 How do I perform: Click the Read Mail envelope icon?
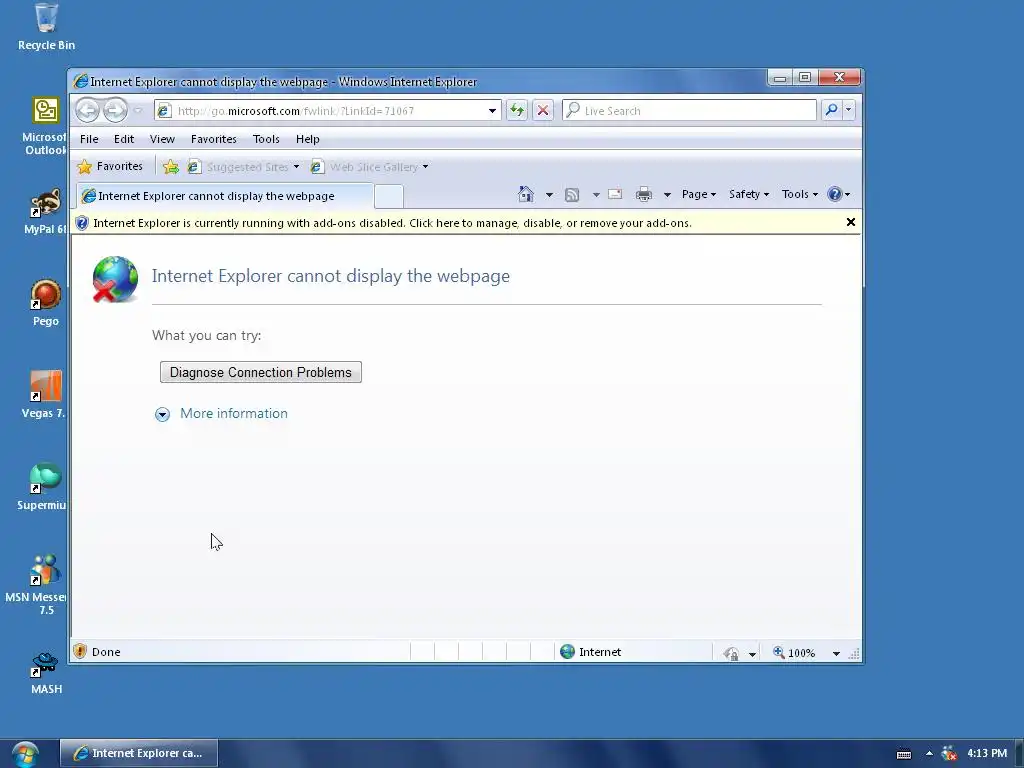coord(615,194)
